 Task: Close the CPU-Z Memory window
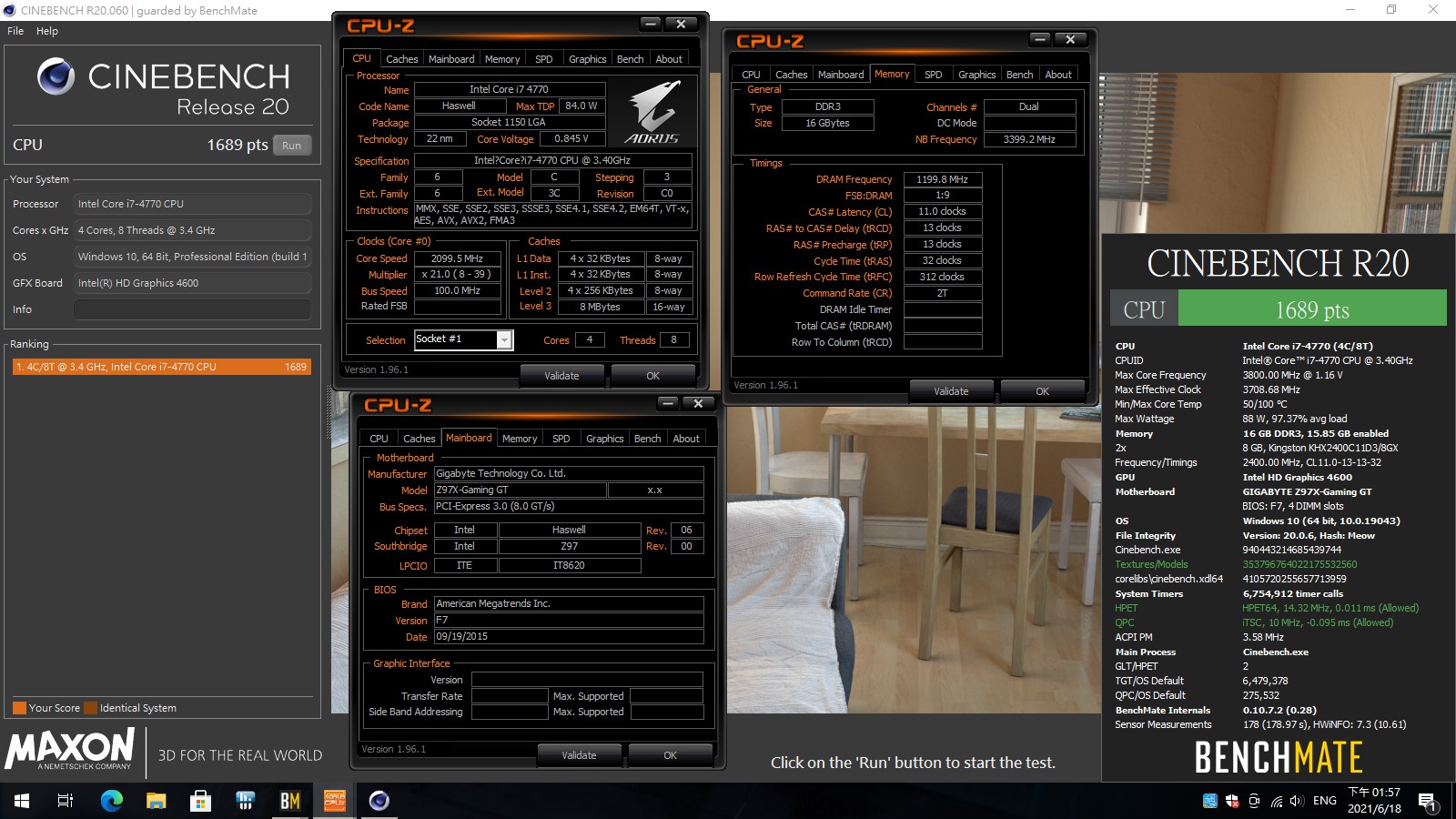[1070, 39]
